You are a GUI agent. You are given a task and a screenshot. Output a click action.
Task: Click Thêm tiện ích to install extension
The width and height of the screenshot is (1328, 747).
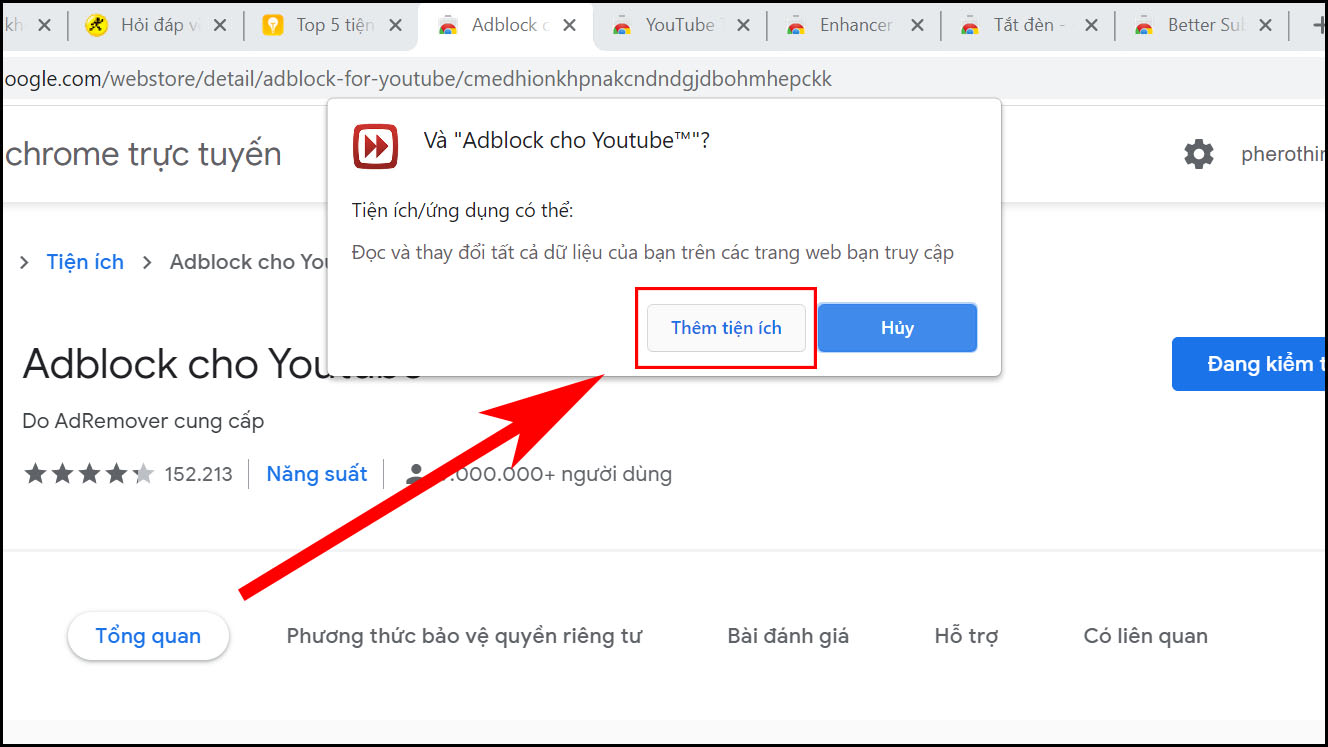click(726, 327)
